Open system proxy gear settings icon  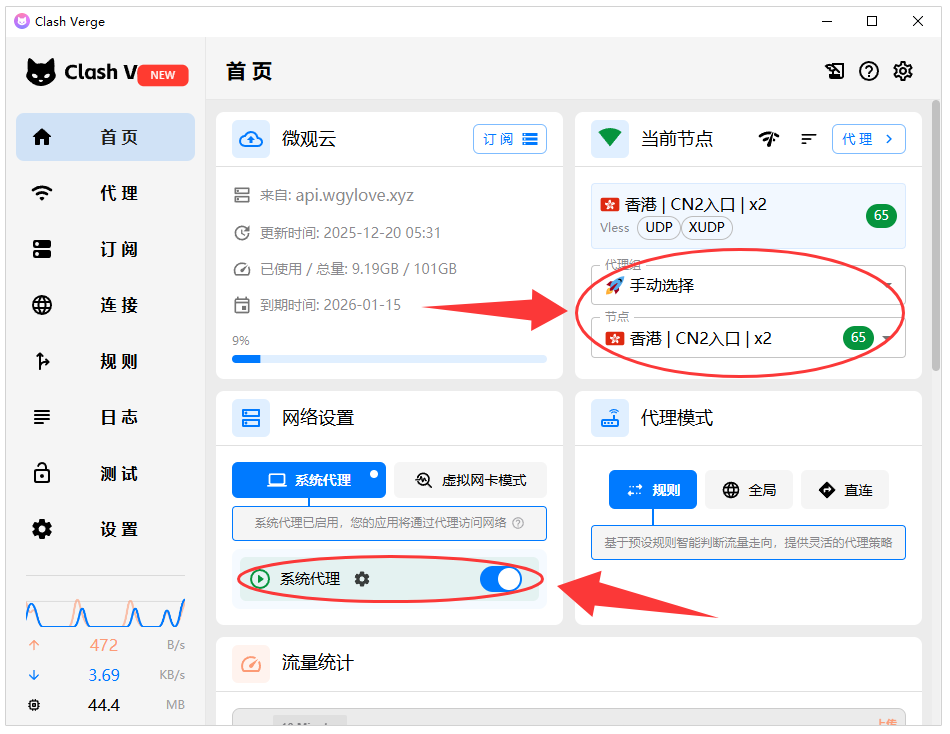pyautogui.click(x=362, y=579)
